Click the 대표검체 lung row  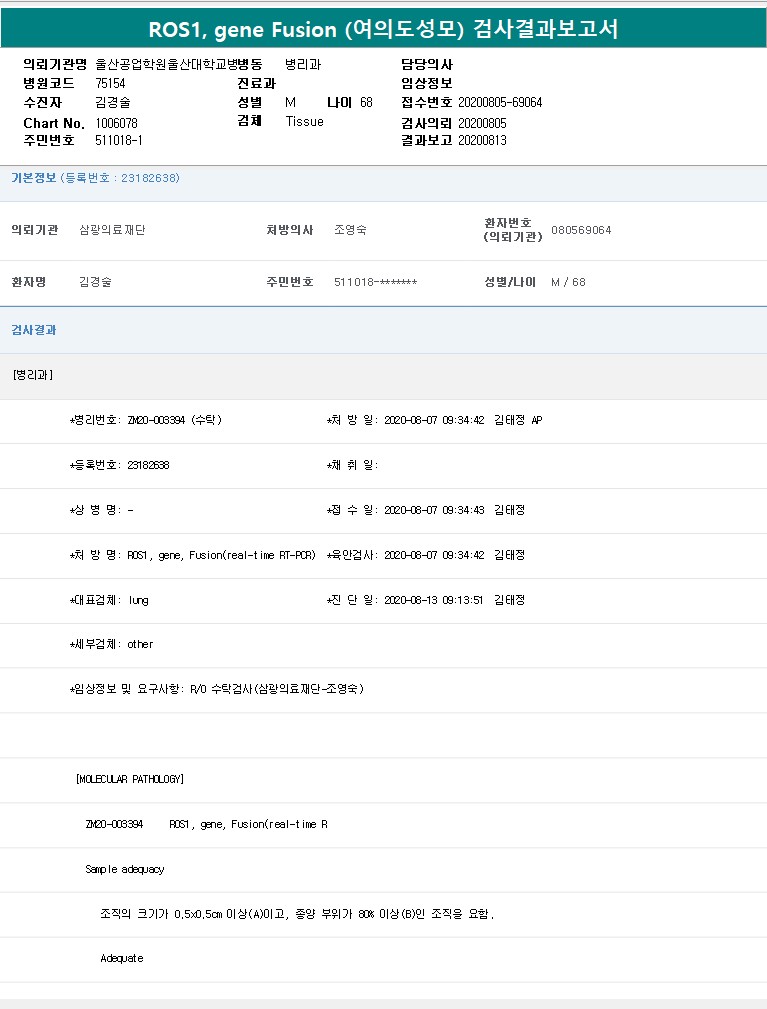point(108,600)
